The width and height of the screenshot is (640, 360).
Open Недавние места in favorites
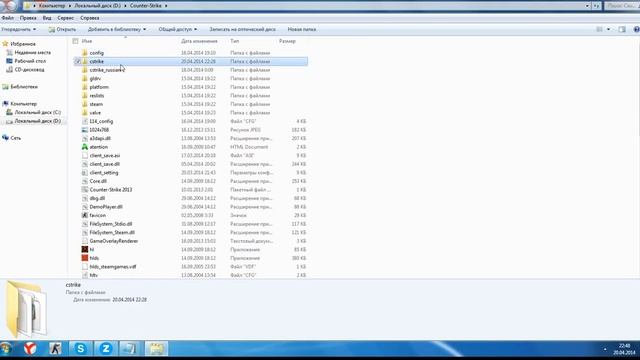32,52
